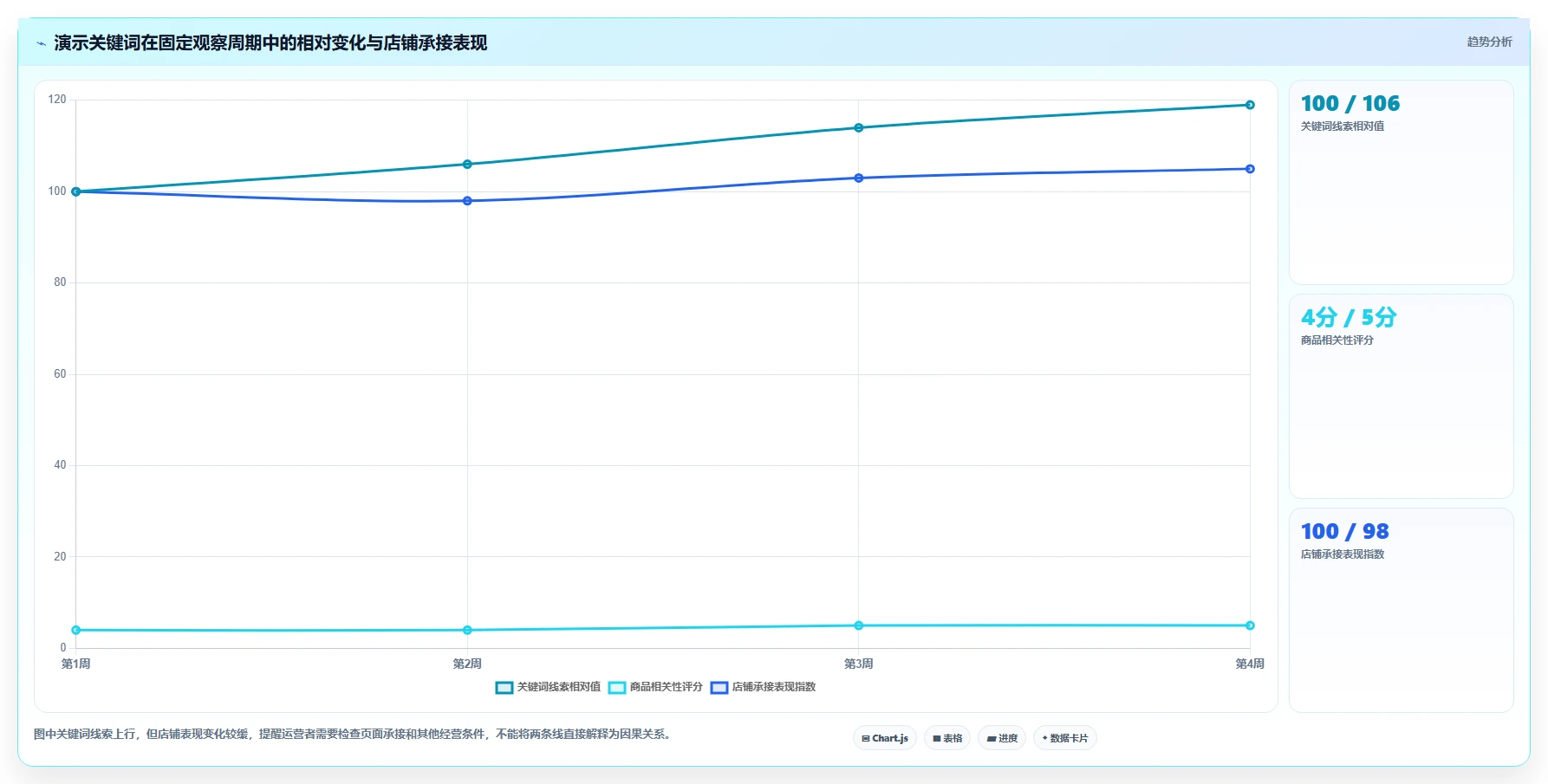Viewport: 1548px width, 784px height.
Task: Click card label 商品相关性评分 under 4分 / 5分
Action: click(x=1337, y=340)
